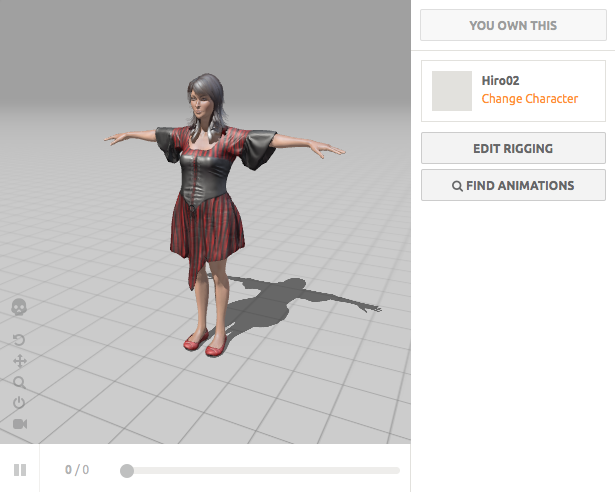615x492 pixels.
Task: Click the zoom magnifier icon in viewport
Action: point(19,382)
